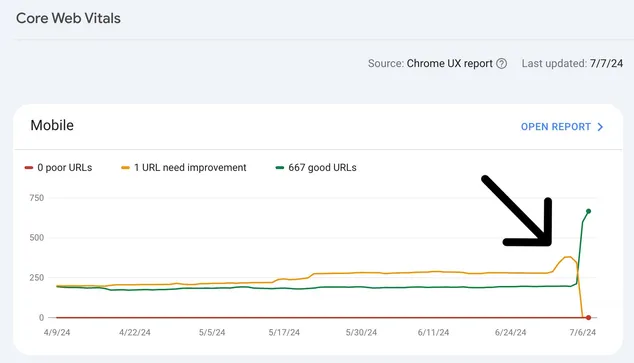The height and width of the screenshot is (363, 634).
Task: Select the '1 URL need improvement' legend label
Action: pyautogui.click(x=190, y=168)
